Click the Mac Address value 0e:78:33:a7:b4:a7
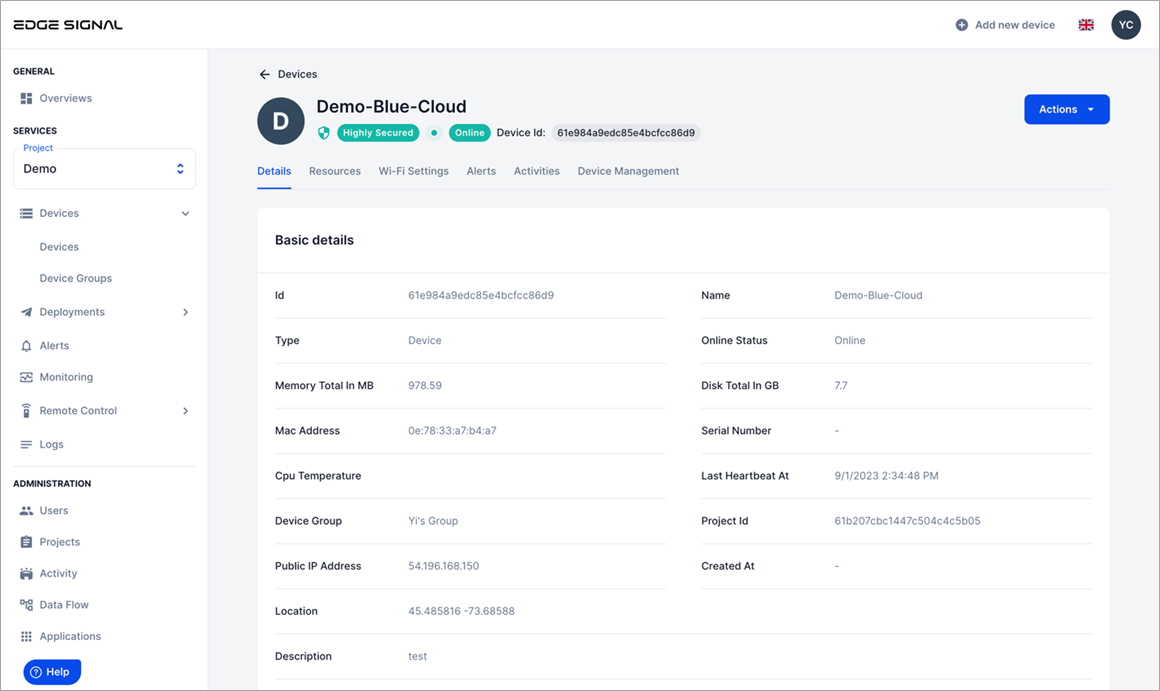Image resolution: width=1160 pixels, height=691 pixels. pyautogui.click(x=452, y=431)
